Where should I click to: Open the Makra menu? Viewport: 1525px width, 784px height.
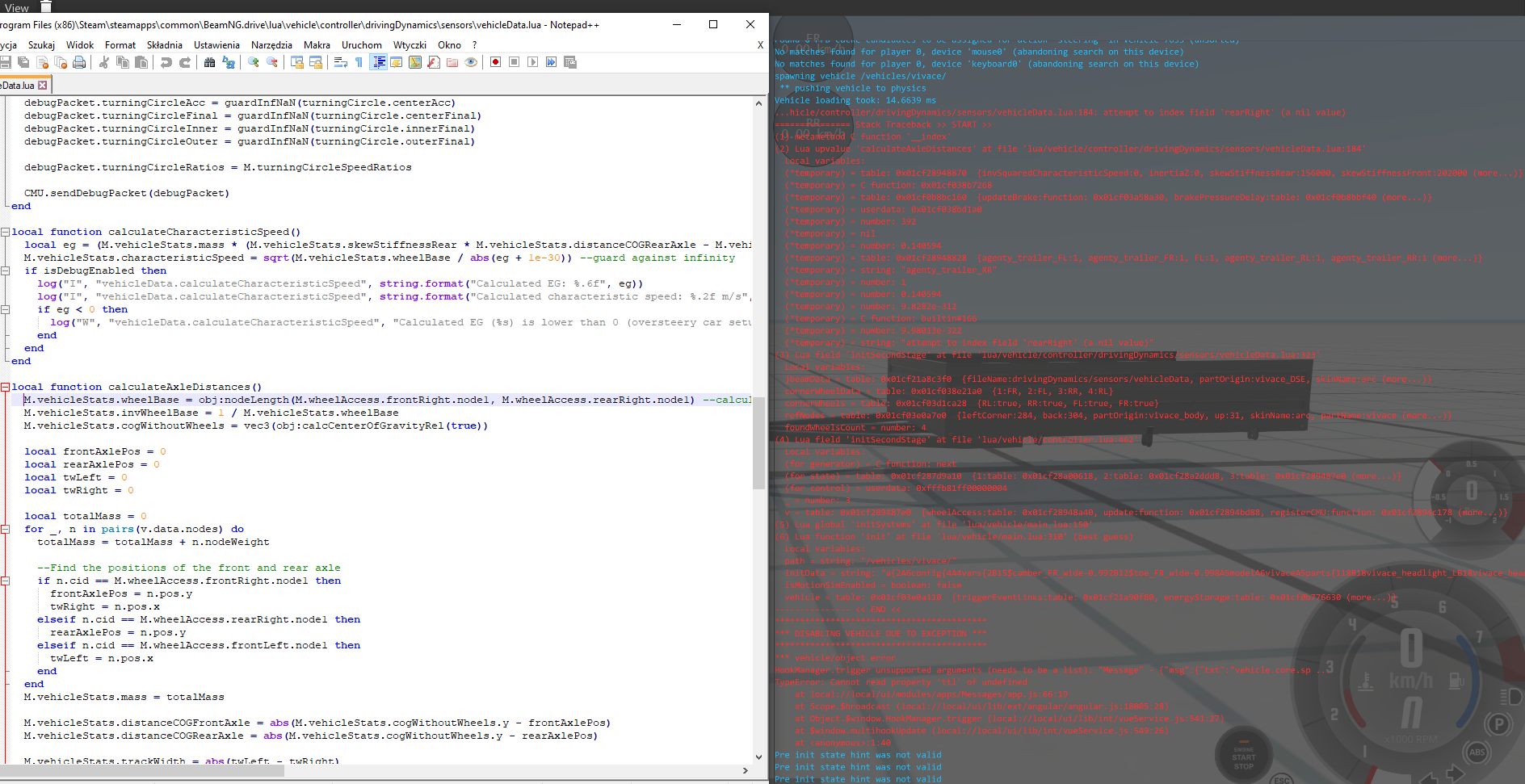(317, 45)
